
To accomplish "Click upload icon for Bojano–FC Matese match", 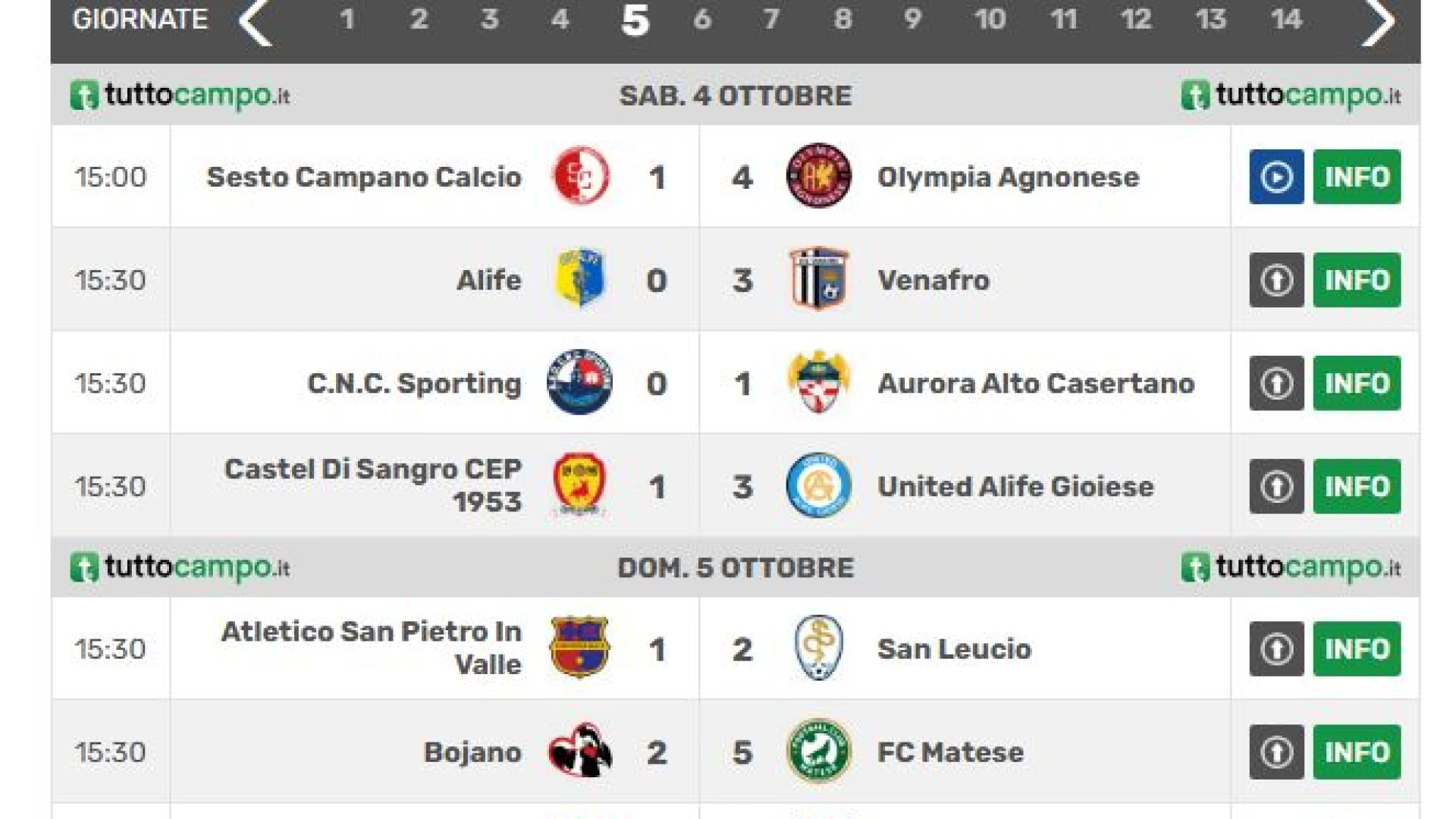I will coord(1276,752).
